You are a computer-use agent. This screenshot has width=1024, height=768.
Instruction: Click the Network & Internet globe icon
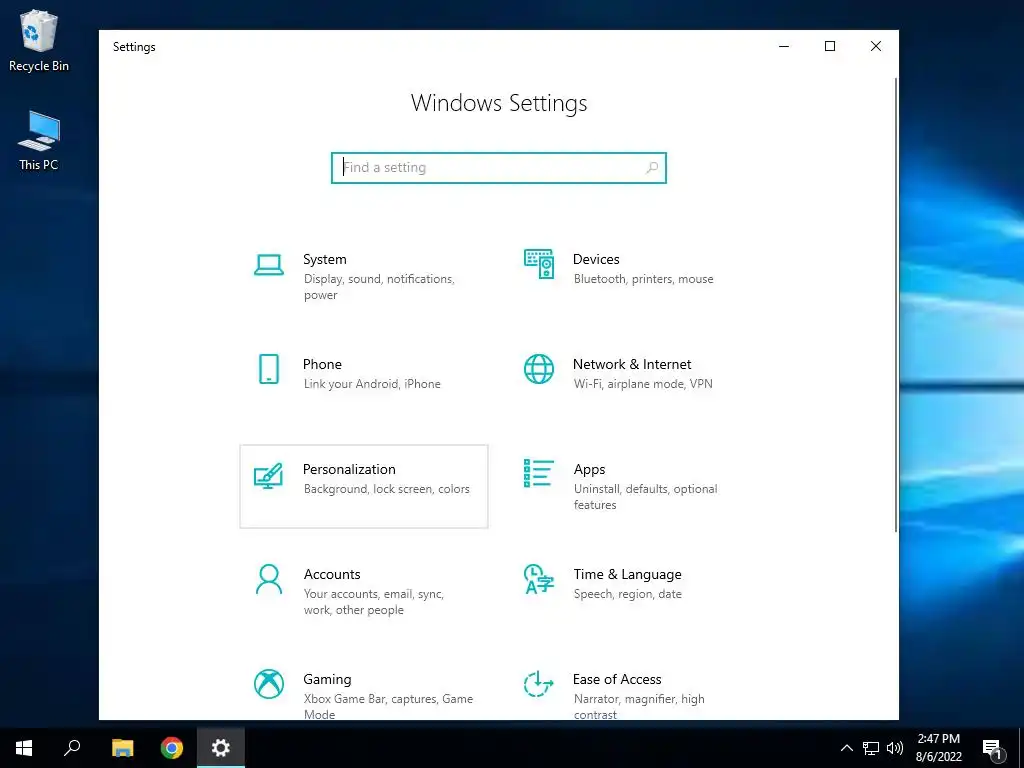coord(539,369)
